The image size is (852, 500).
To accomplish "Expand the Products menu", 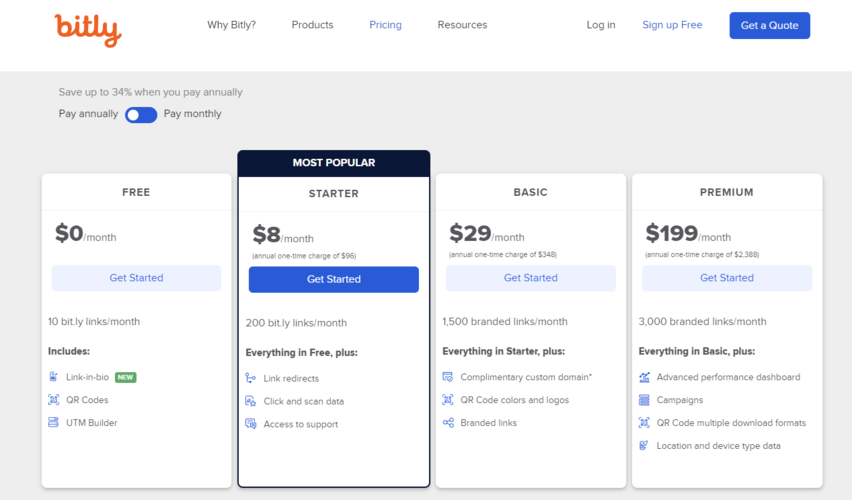I will (x=312, y=25).
